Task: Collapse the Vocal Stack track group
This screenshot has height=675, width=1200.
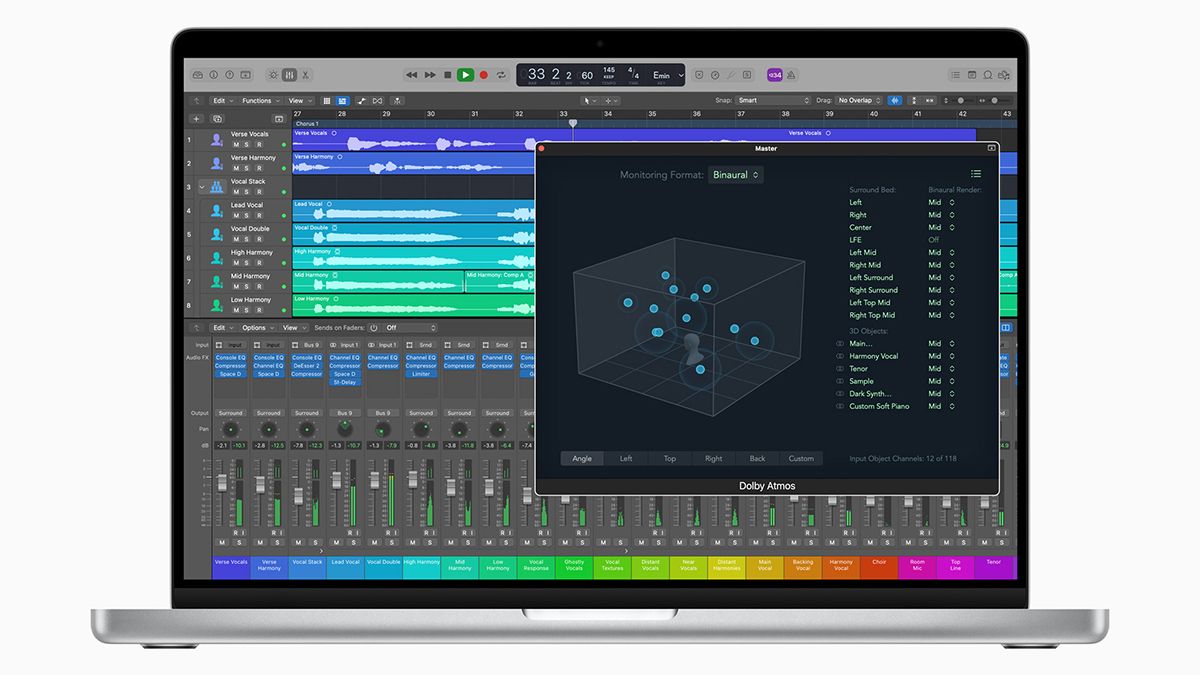Action: pos(203,186)
